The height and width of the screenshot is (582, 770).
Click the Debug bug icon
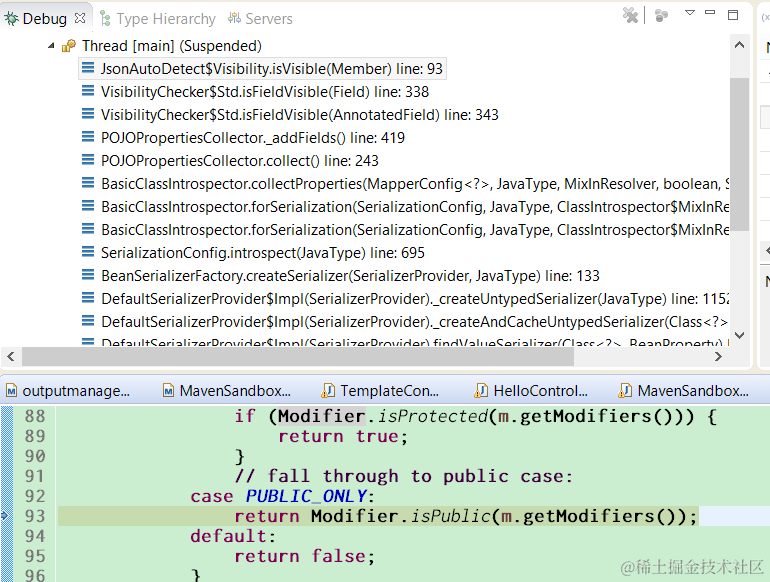12,19
